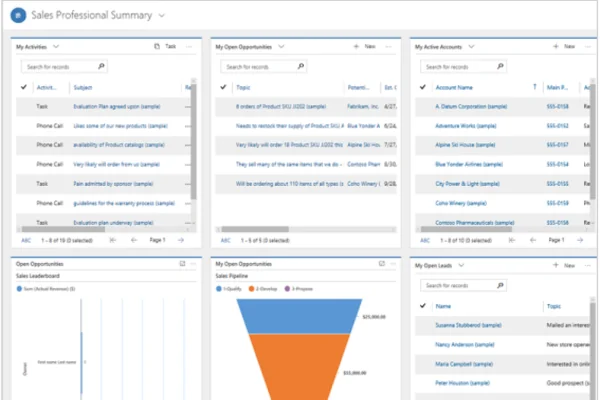Sort by the Main Phone column header

557,88
